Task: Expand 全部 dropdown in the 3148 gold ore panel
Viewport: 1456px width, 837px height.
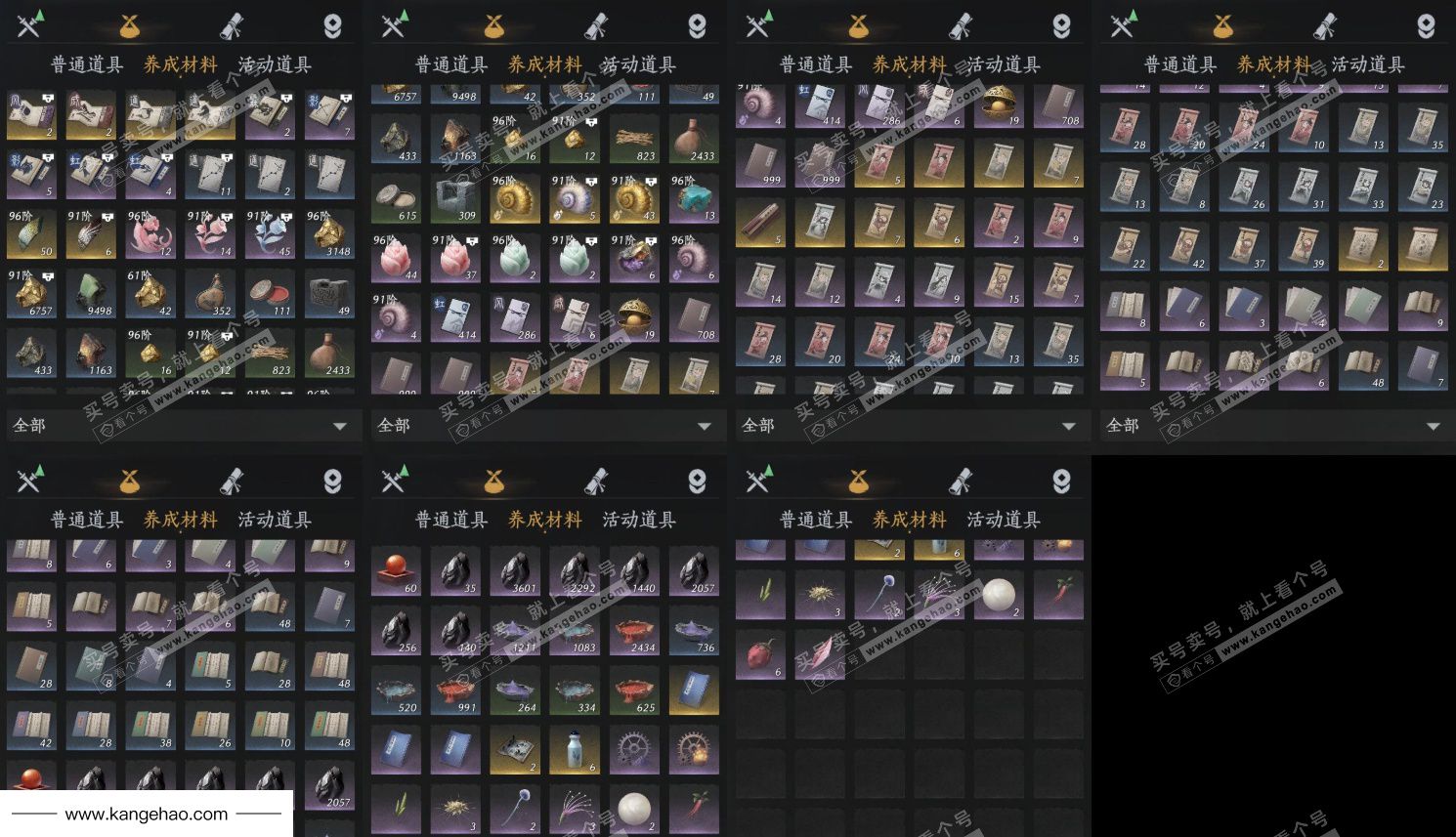Action: point(181,426)
